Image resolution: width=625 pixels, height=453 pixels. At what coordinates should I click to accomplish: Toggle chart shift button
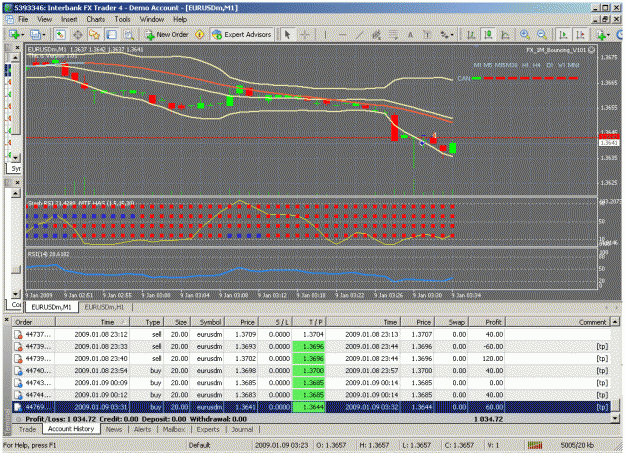point(580,35)
